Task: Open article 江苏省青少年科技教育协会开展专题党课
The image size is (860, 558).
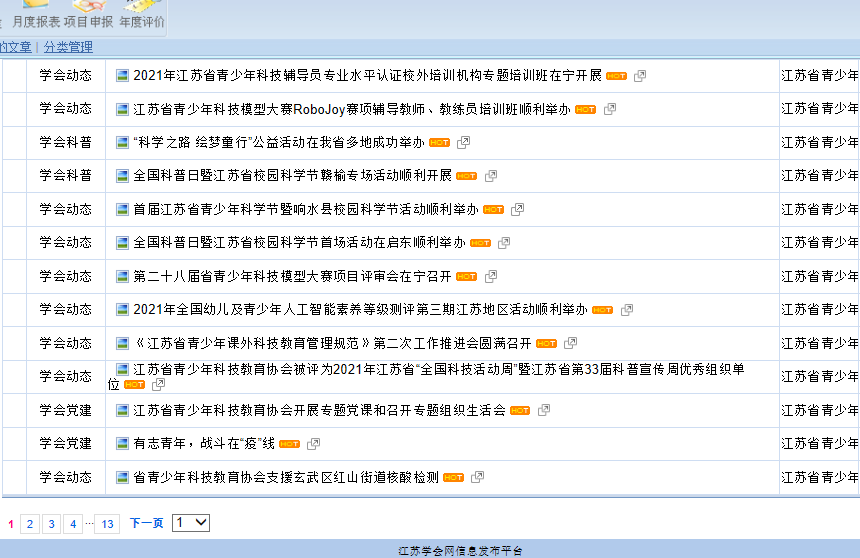Action: [x=319, y=410]
